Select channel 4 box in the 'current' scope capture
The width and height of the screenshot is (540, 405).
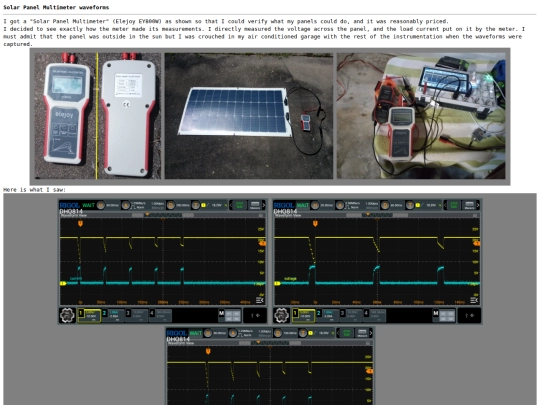pos(160,315)
